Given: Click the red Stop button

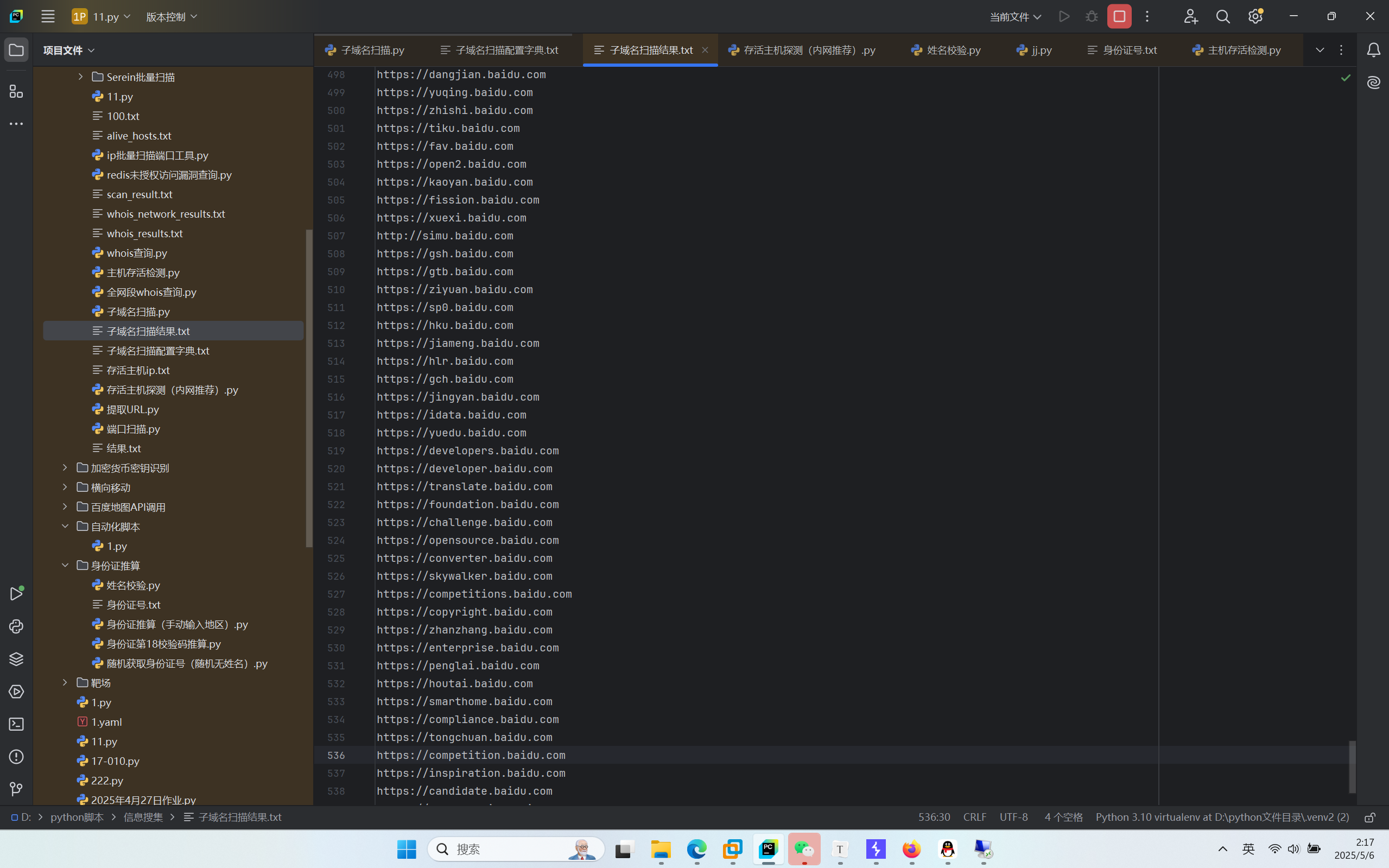Looking at the screenshot, I should coord(1119,17).
